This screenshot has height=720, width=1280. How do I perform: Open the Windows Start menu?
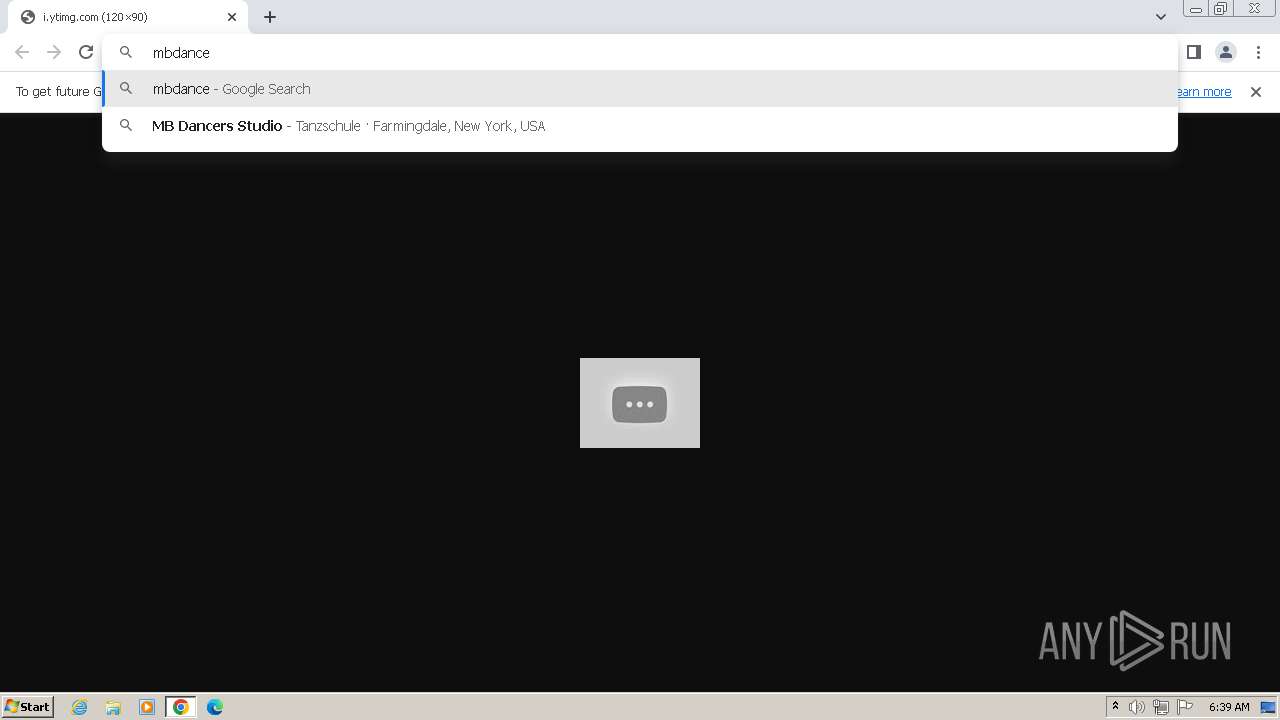[28, 706]
